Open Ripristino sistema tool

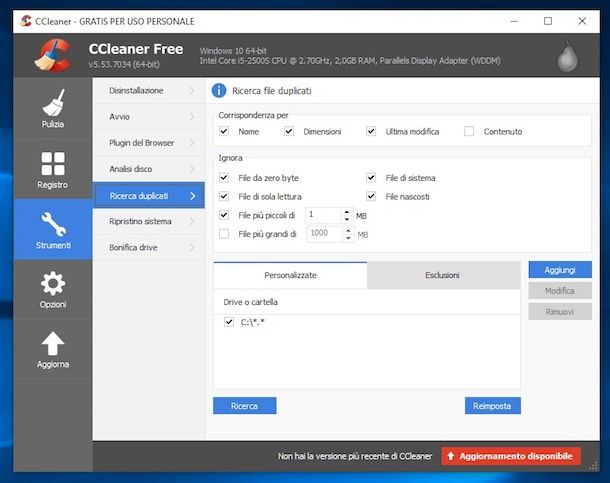(149, 221)
